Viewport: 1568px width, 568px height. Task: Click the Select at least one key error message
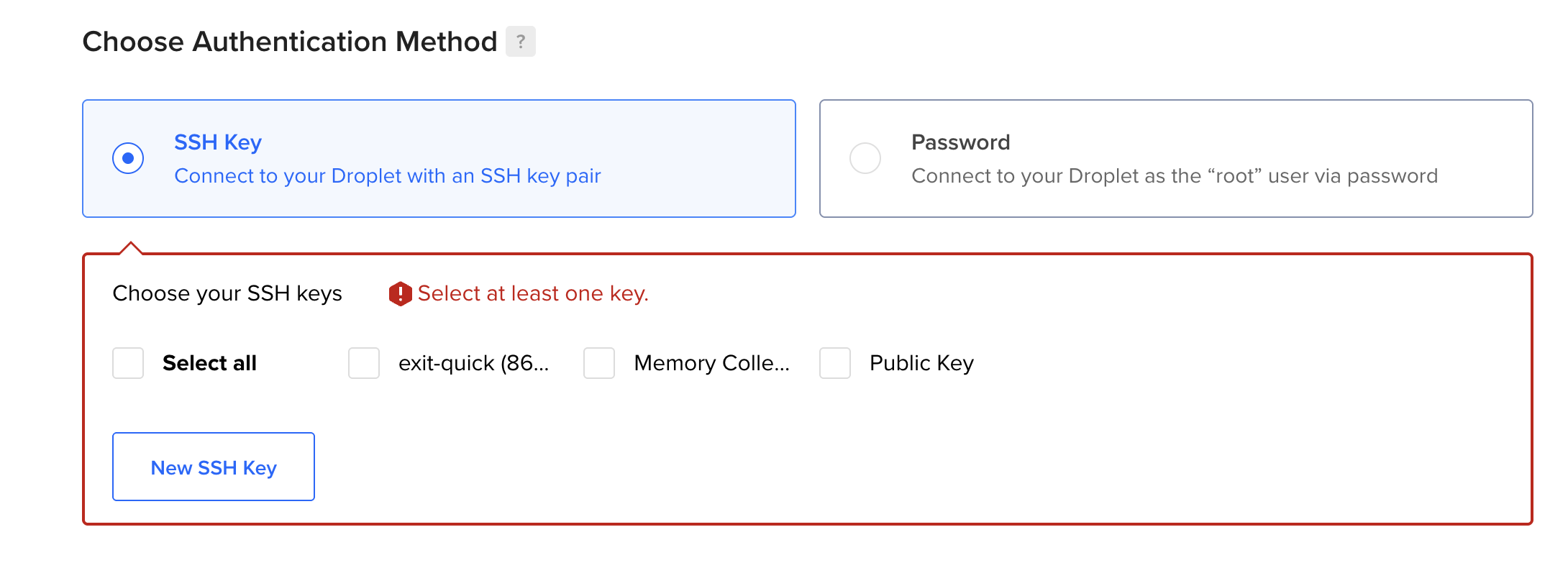(x=534, y=293)
